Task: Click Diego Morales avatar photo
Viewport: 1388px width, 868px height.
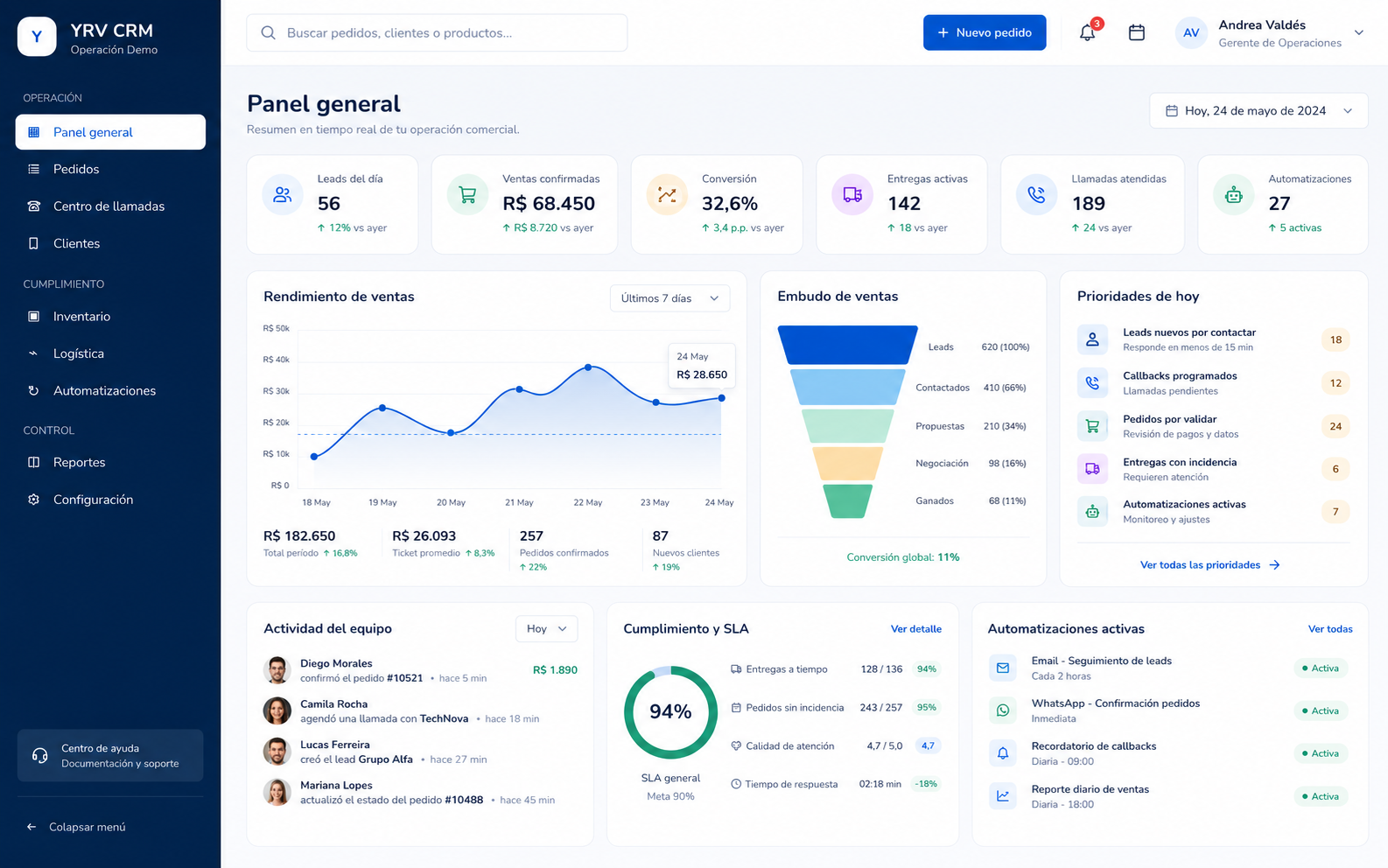Action: tap(277, 670)
